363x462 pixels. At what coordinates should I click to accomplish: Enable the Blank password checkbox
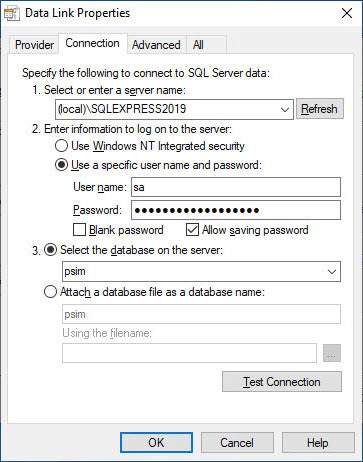79,230
